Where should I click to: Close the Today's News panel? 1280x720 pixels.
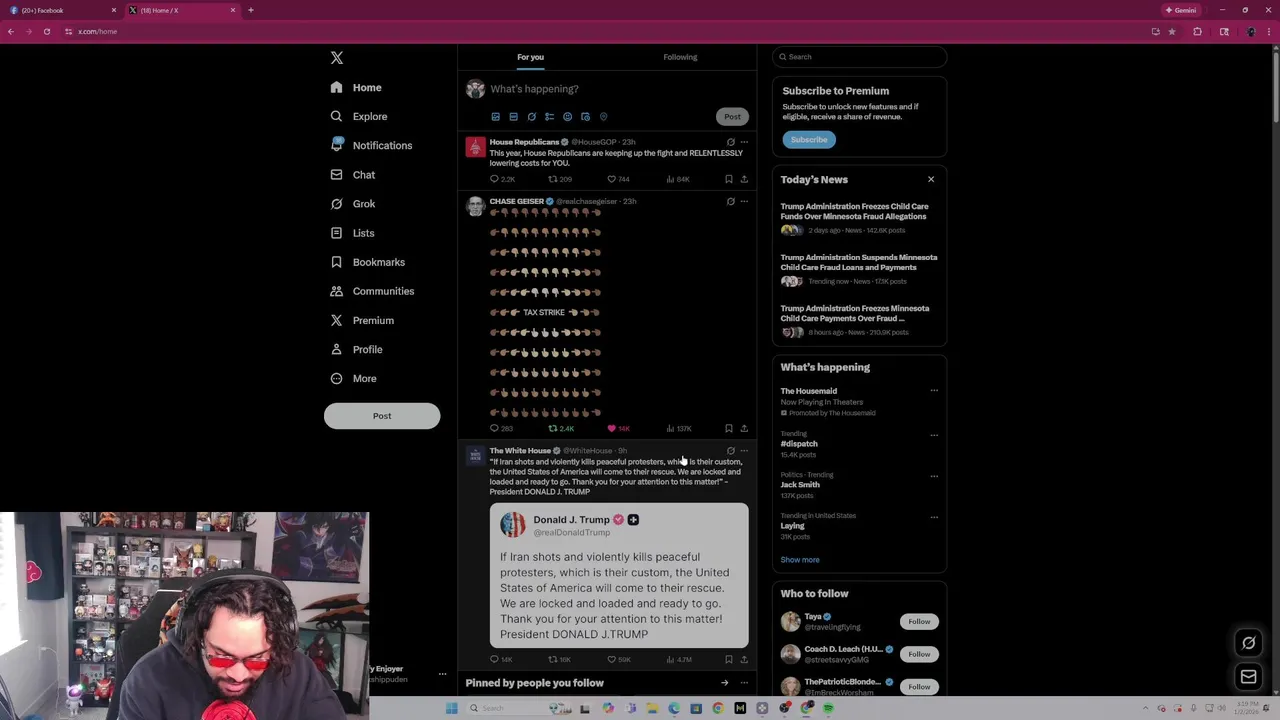tap(931, 180)
